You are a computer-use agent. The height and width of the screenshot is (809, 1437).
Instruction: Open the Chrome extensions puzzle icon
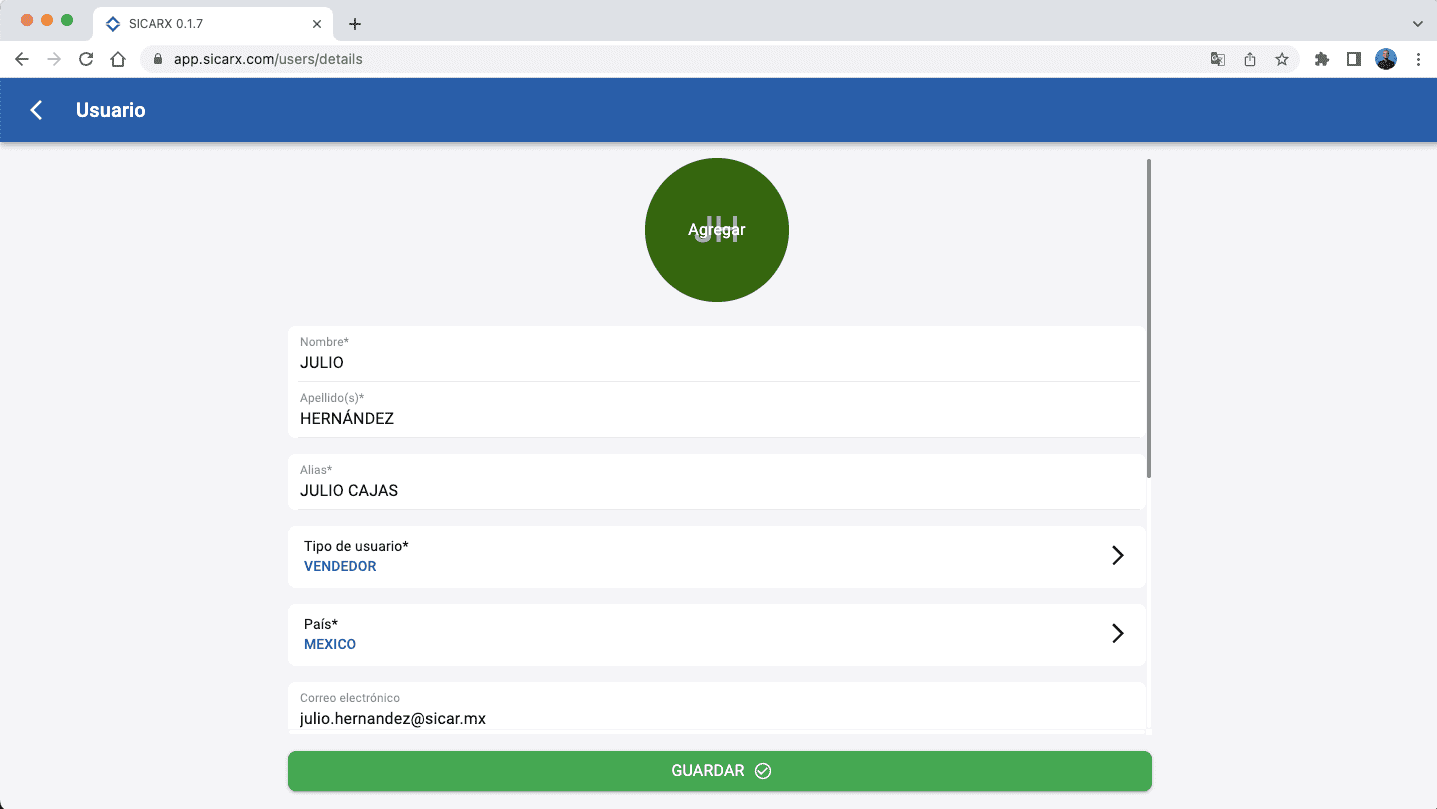coord(1321,59)
